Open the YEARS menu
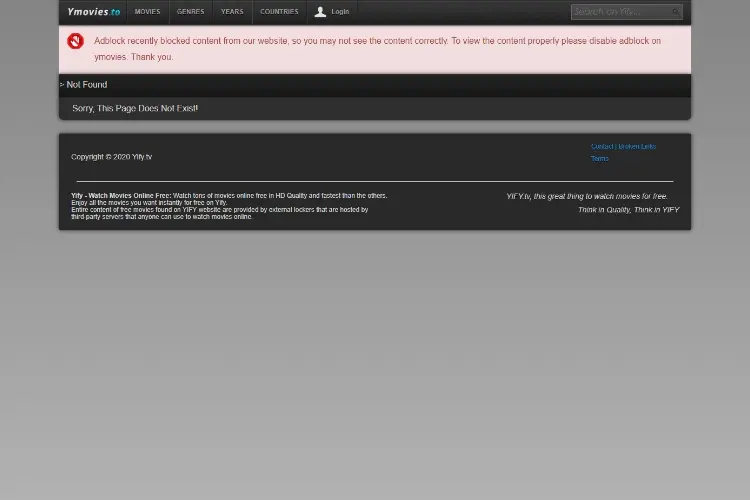This screenshot has width=750, height=500. [x=232, y=11]
